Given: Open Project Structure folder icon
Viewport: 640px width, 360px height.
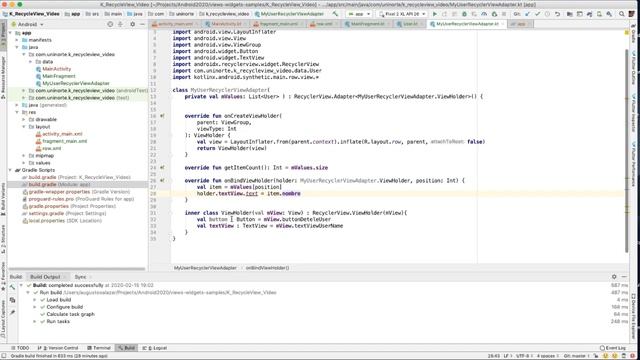Looking at the screenshot, I should pos(569,14).
